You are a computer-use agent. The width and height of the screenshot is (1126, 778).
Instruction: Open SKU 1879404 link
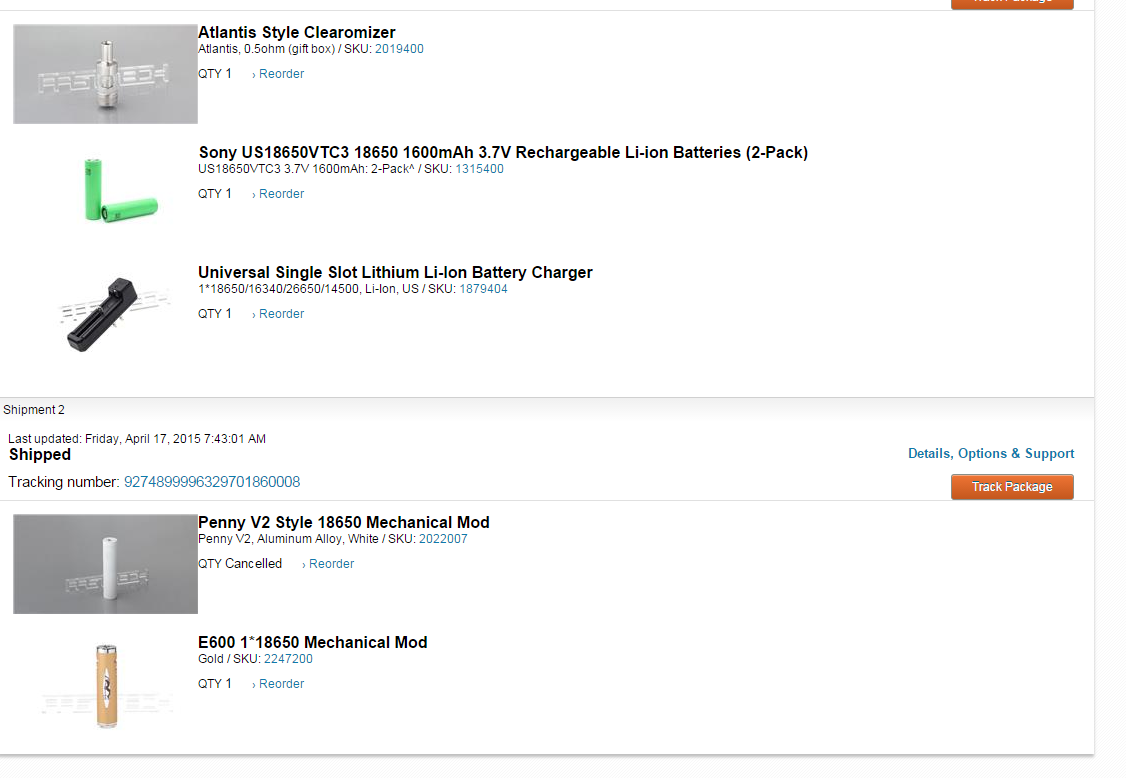click(483, 289)
